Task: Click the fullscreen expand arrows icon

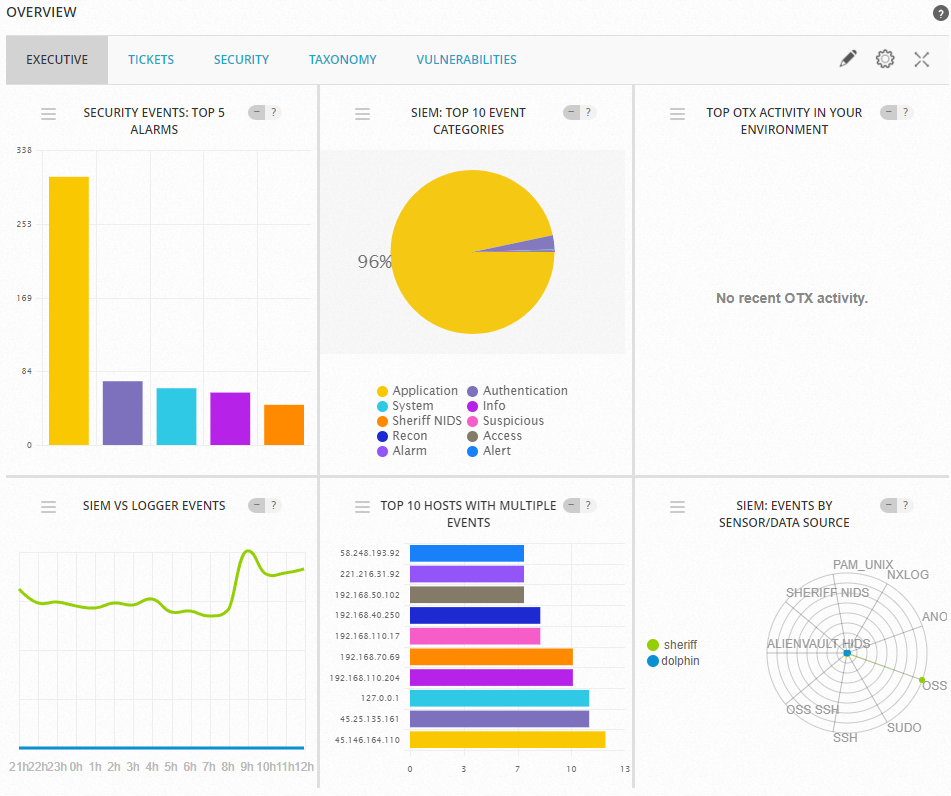Action: click(x=922, y=59)
